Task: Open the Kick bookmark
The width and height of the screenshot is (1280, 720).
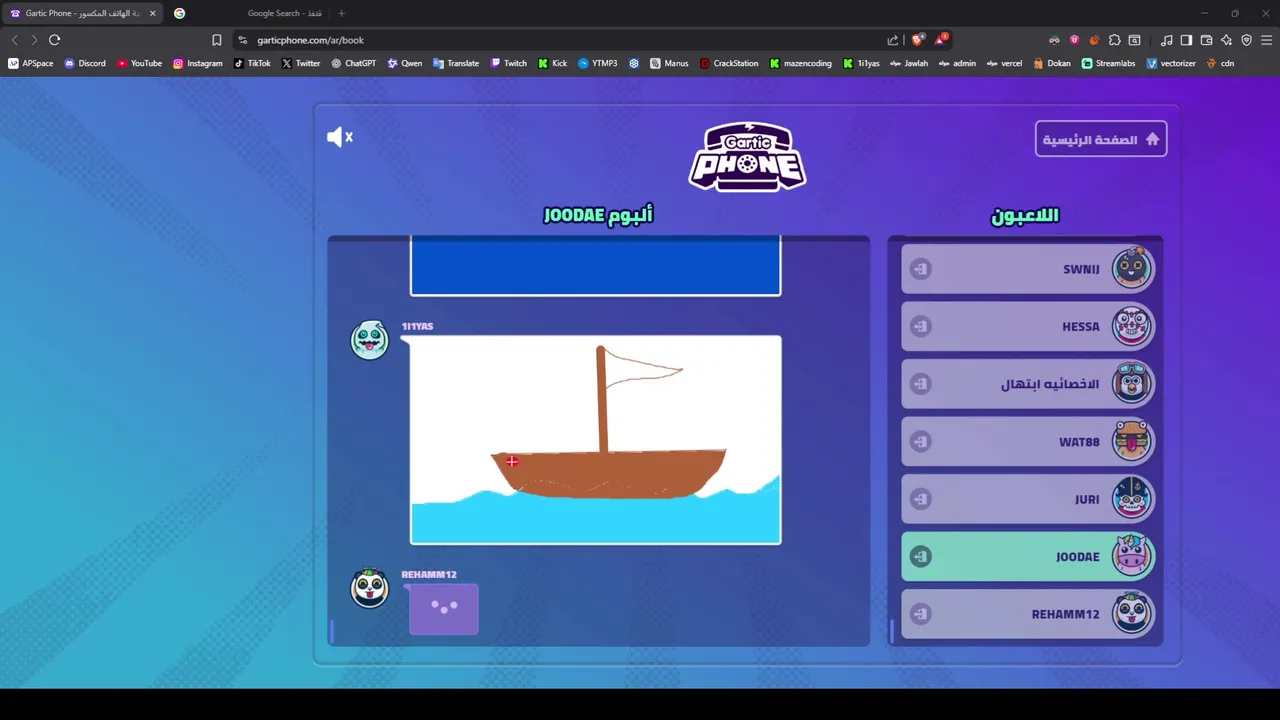Action: click(x=552, y=63)
